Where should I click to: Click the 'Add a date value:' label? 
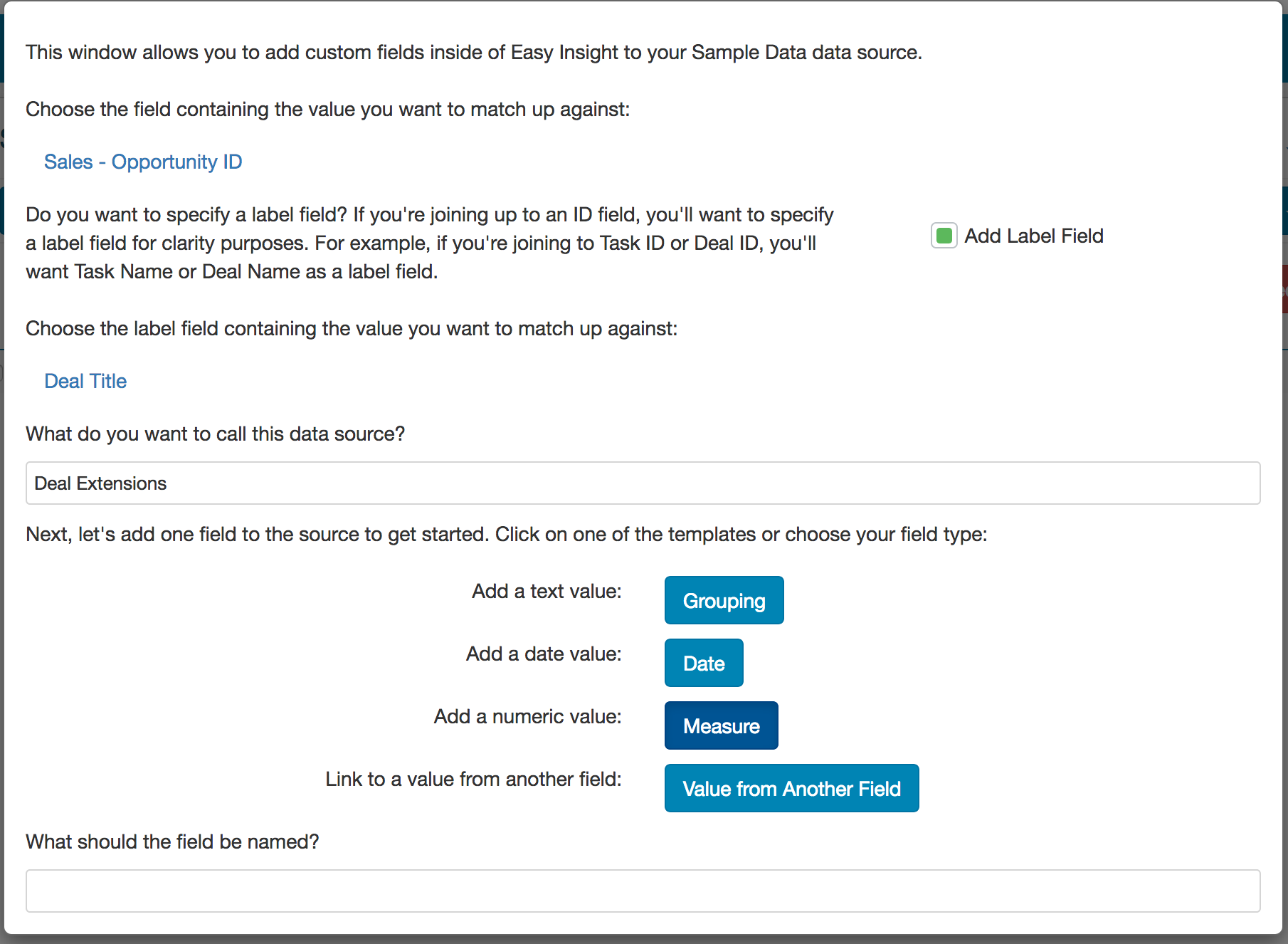coord(544,654)
